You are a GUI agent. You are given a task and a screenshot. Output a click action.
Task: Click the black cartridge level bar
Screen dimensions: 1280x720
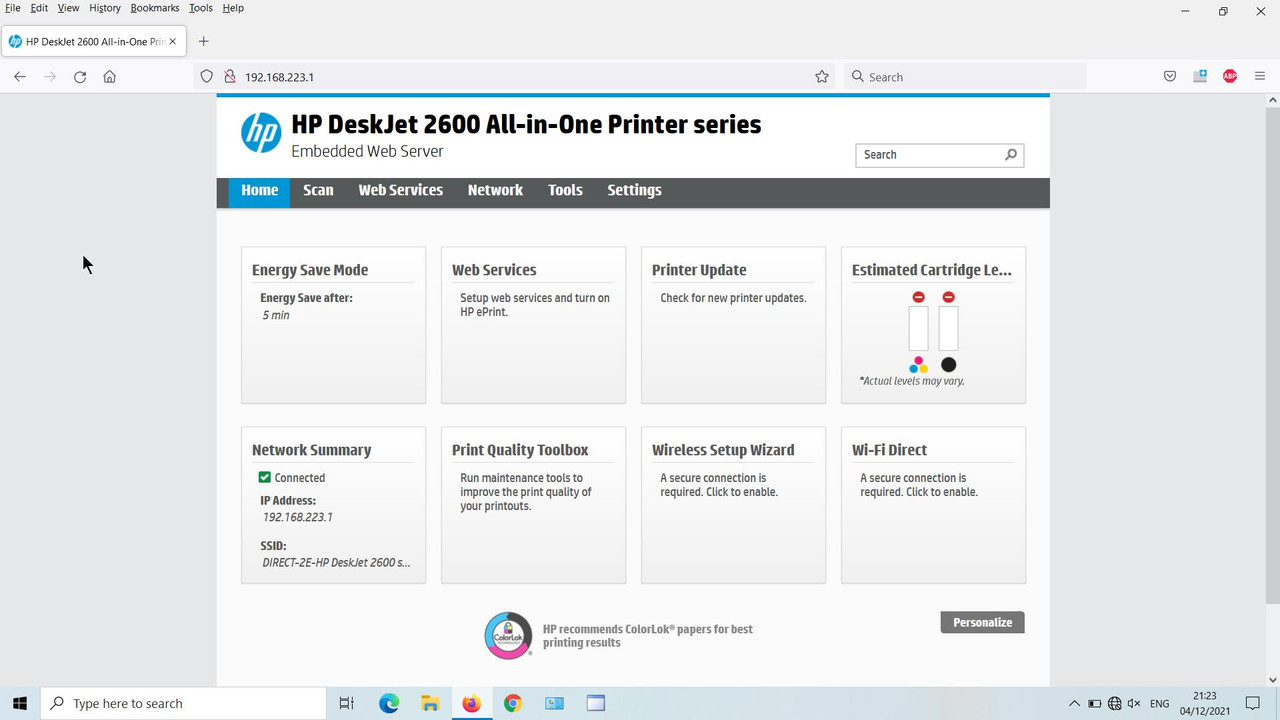point(949,329)
